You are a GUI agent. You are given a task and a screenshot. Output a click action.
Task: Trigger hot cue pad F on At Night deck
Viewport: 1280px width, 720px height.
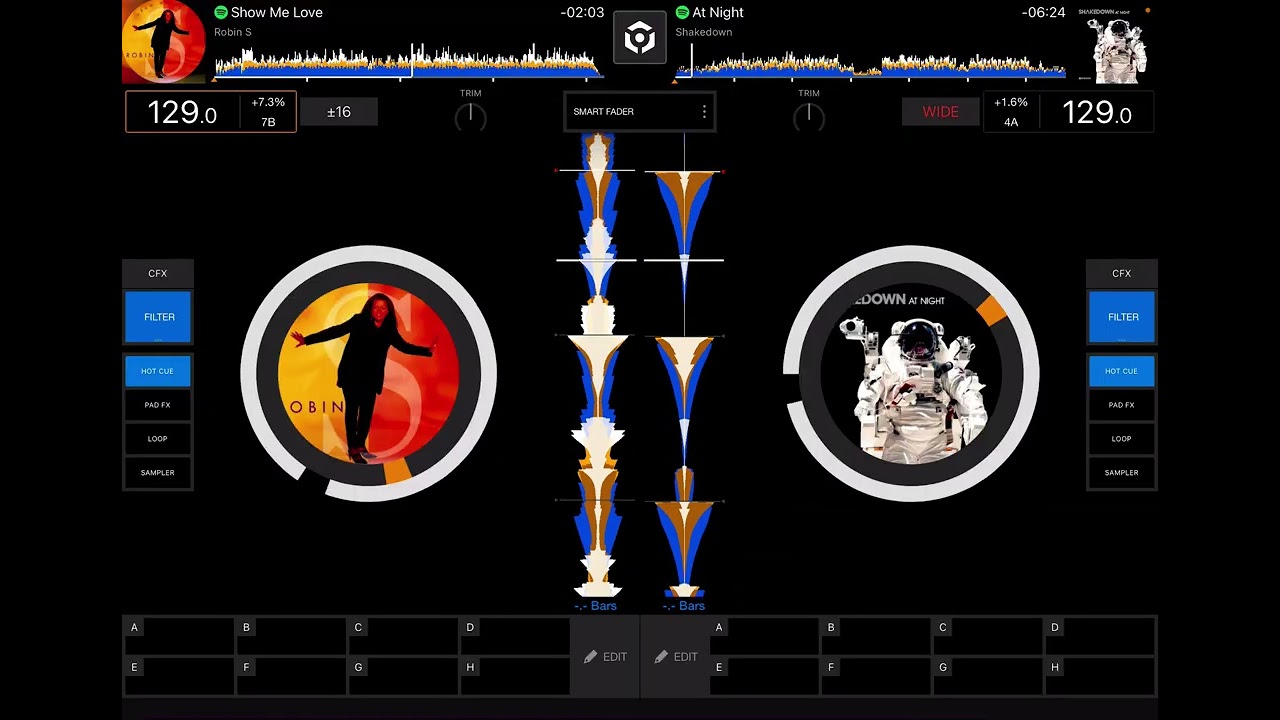tap(876, 676)
